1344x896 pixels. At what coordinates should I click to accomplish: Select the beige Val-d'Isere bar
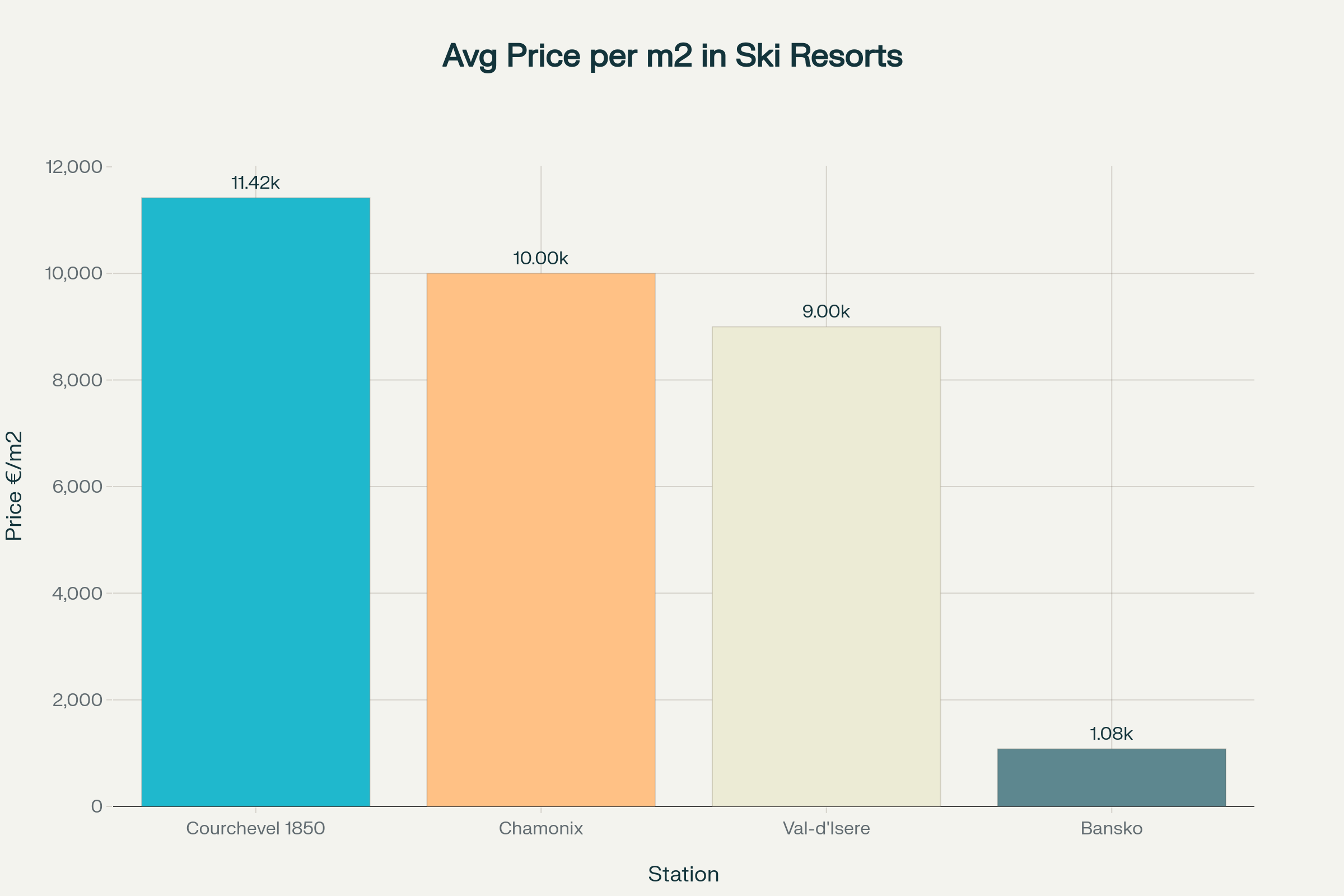[x=825, y=566]
